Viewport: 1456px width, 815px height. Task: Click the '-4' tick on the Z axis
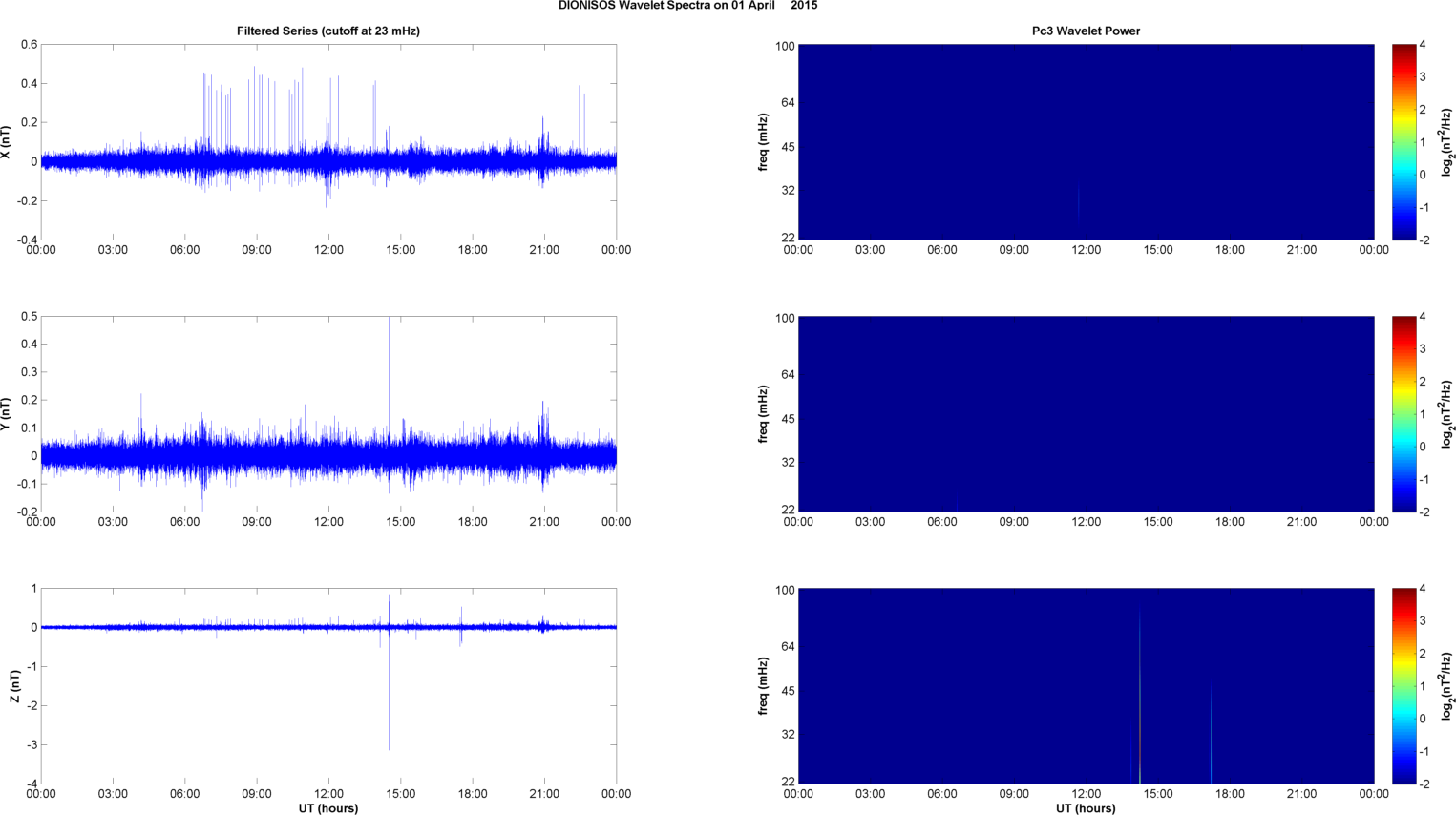coord(32,784)
